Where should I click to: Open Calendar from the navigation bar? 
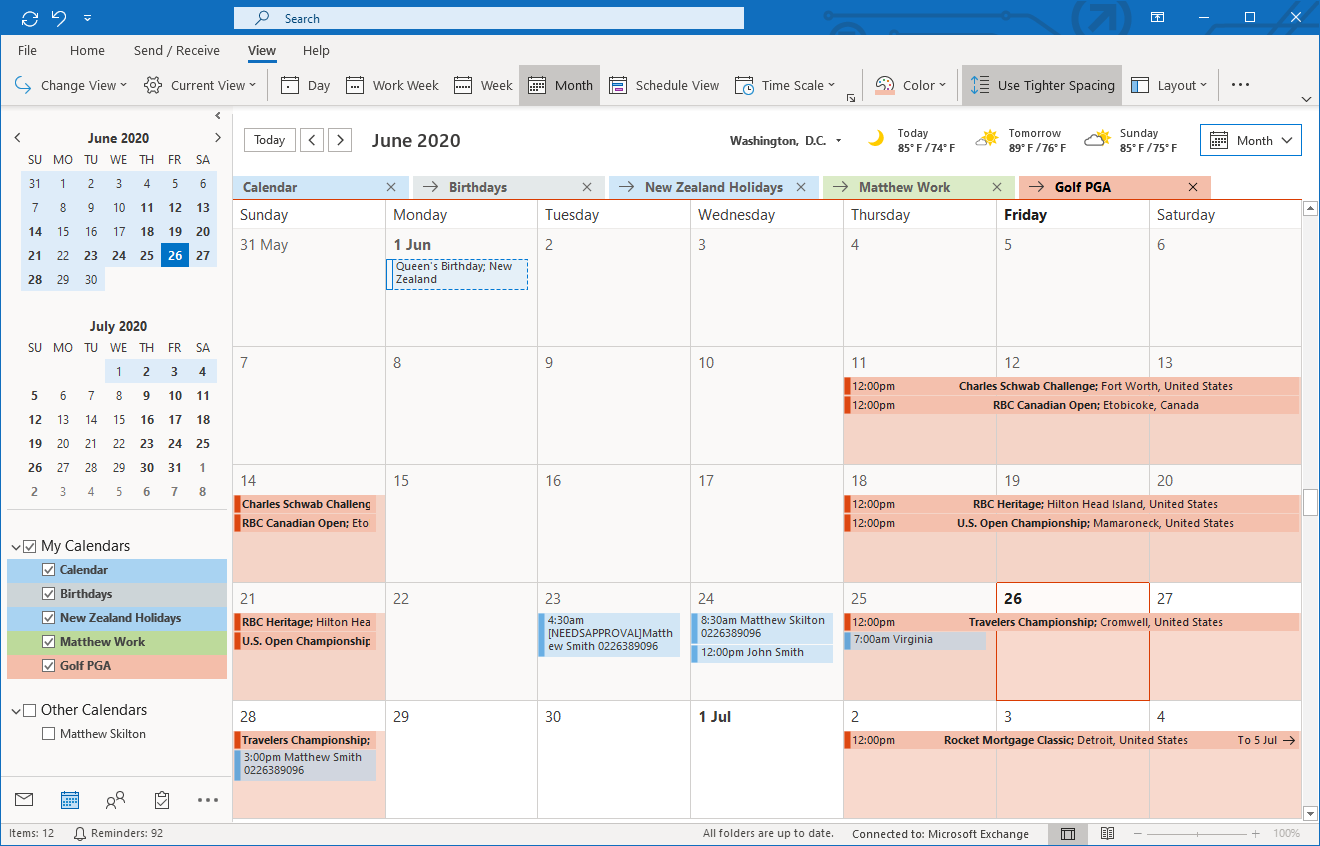(x=70, y=800)
